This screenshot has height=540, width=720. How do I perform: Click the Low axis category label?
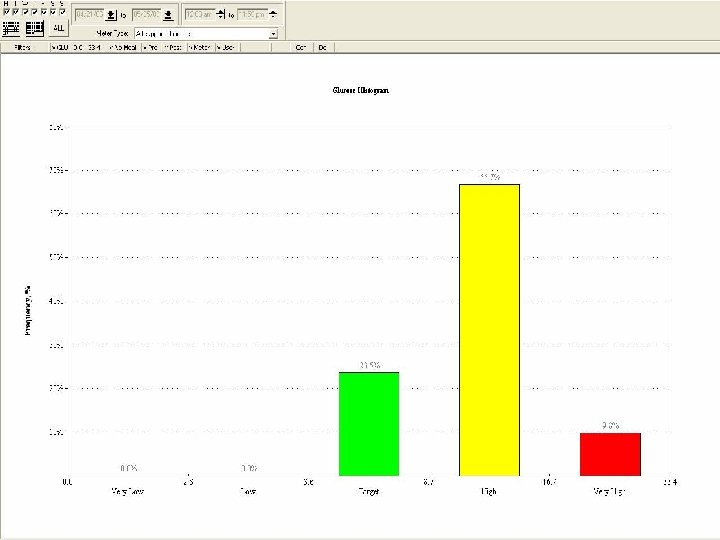point(248,491)
